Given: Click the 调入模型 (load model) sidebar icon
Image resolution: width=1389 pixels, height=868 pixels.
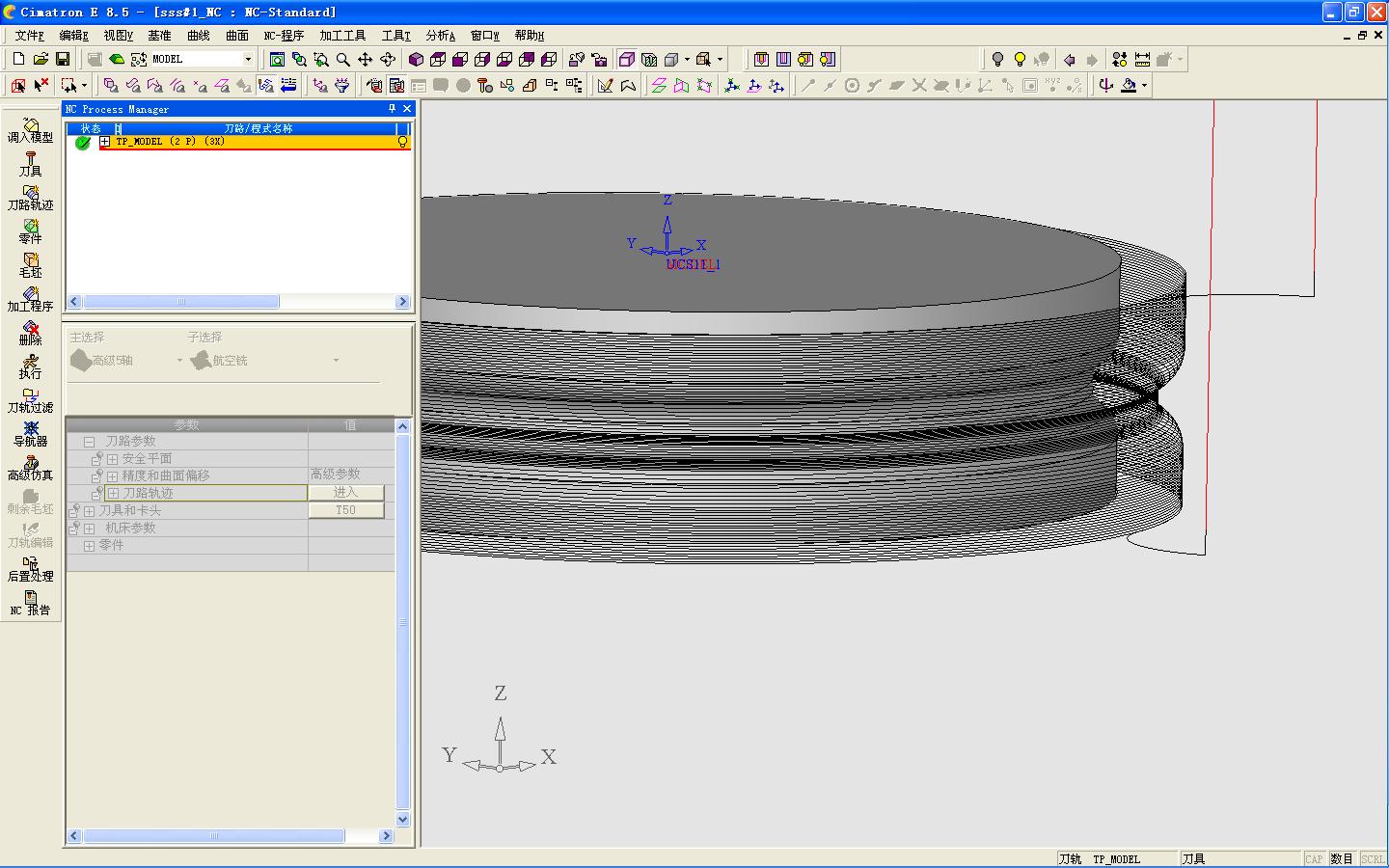Looking at the screenshot, I should [30, 128].
